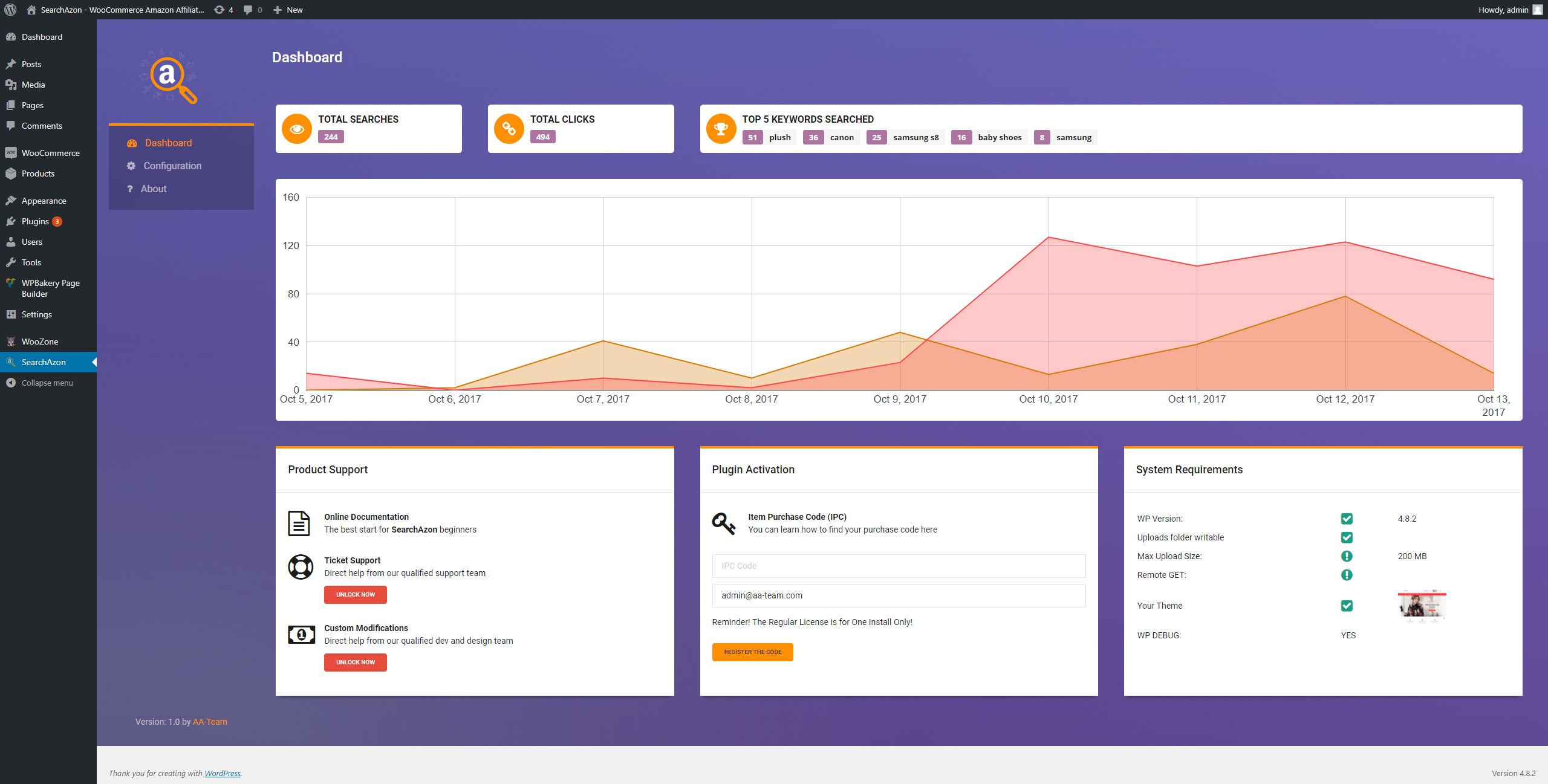Open the Dashboard menu in the WordPress sidebar
Screen dimensions: 1548x784
point(48,37)
